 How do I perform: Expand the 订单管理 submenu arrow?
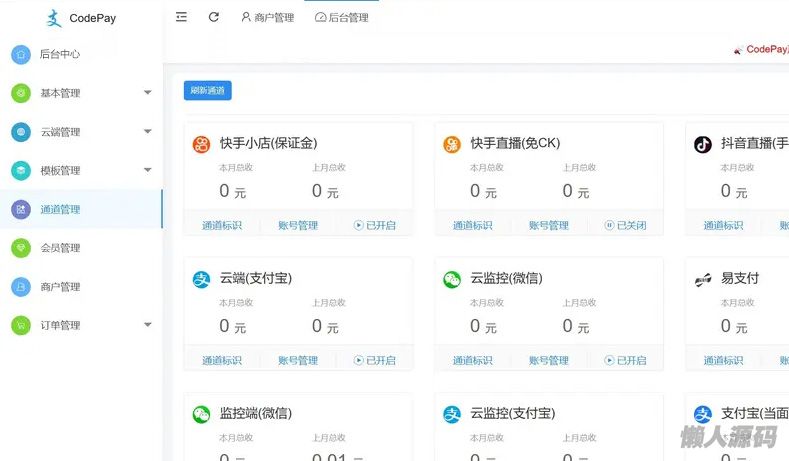pos(147,325)
